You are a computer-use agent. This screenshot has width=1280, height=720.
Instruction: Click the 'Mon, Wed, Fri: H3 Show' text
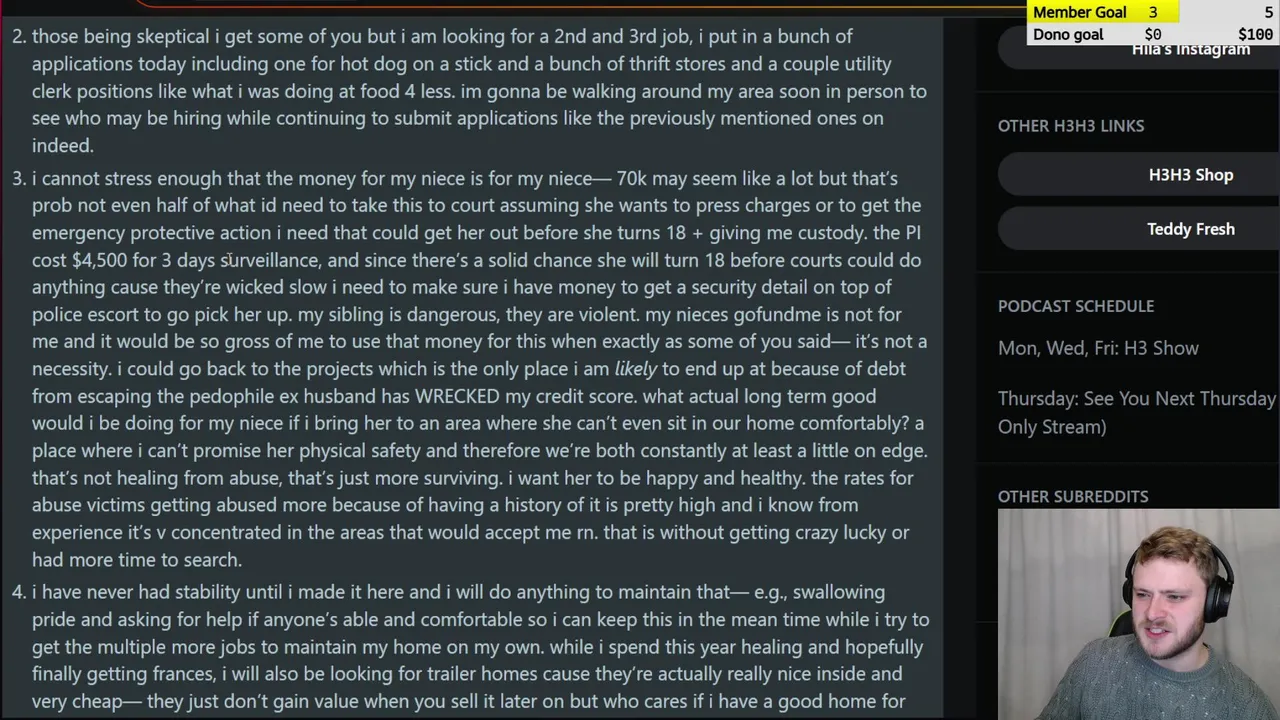tap(1097, 348)
